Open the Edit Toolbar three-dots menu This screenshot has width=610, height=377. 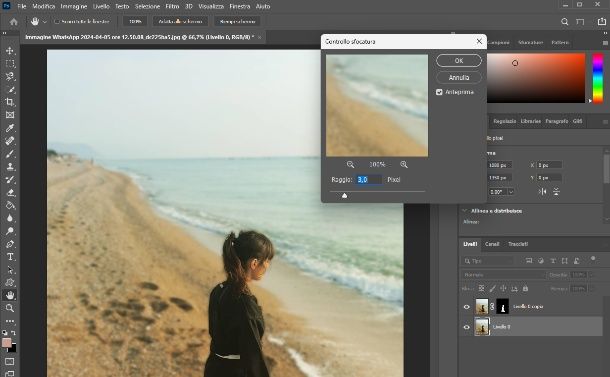tap(10, 321)
